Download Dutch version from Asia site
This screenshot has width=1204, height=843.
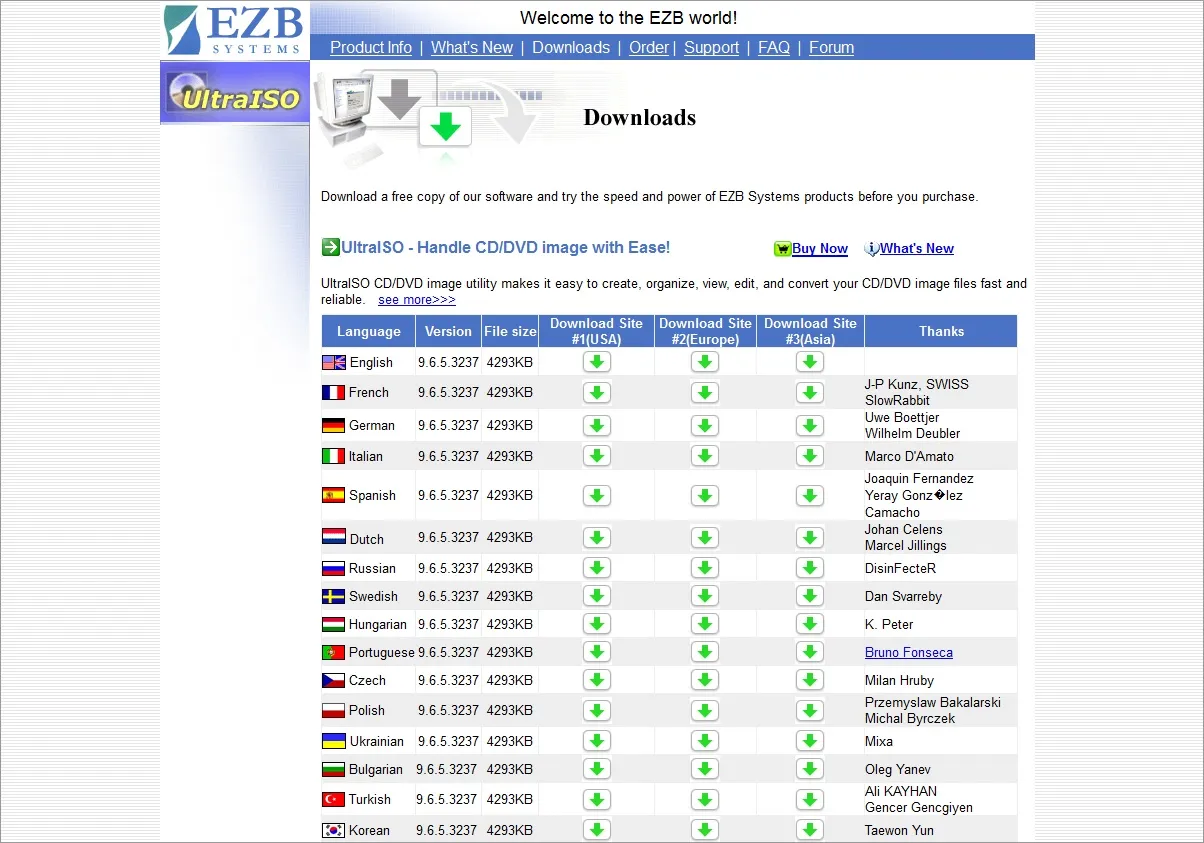point(810,537)
